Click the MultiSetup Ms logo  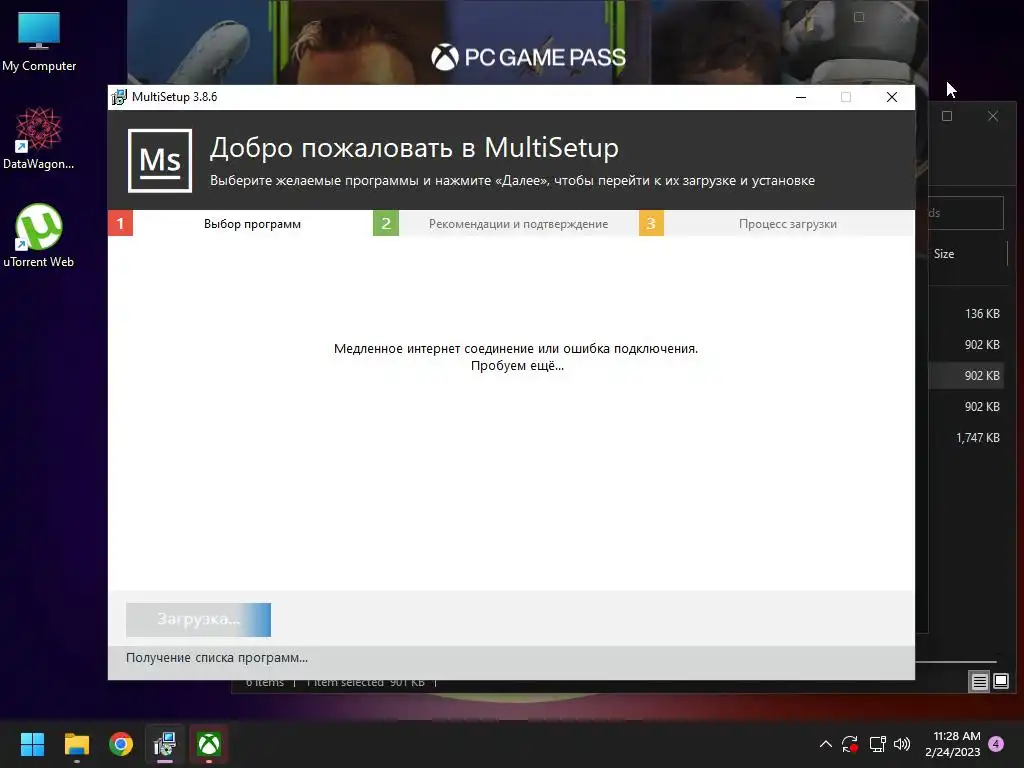[x=160, y=161]
